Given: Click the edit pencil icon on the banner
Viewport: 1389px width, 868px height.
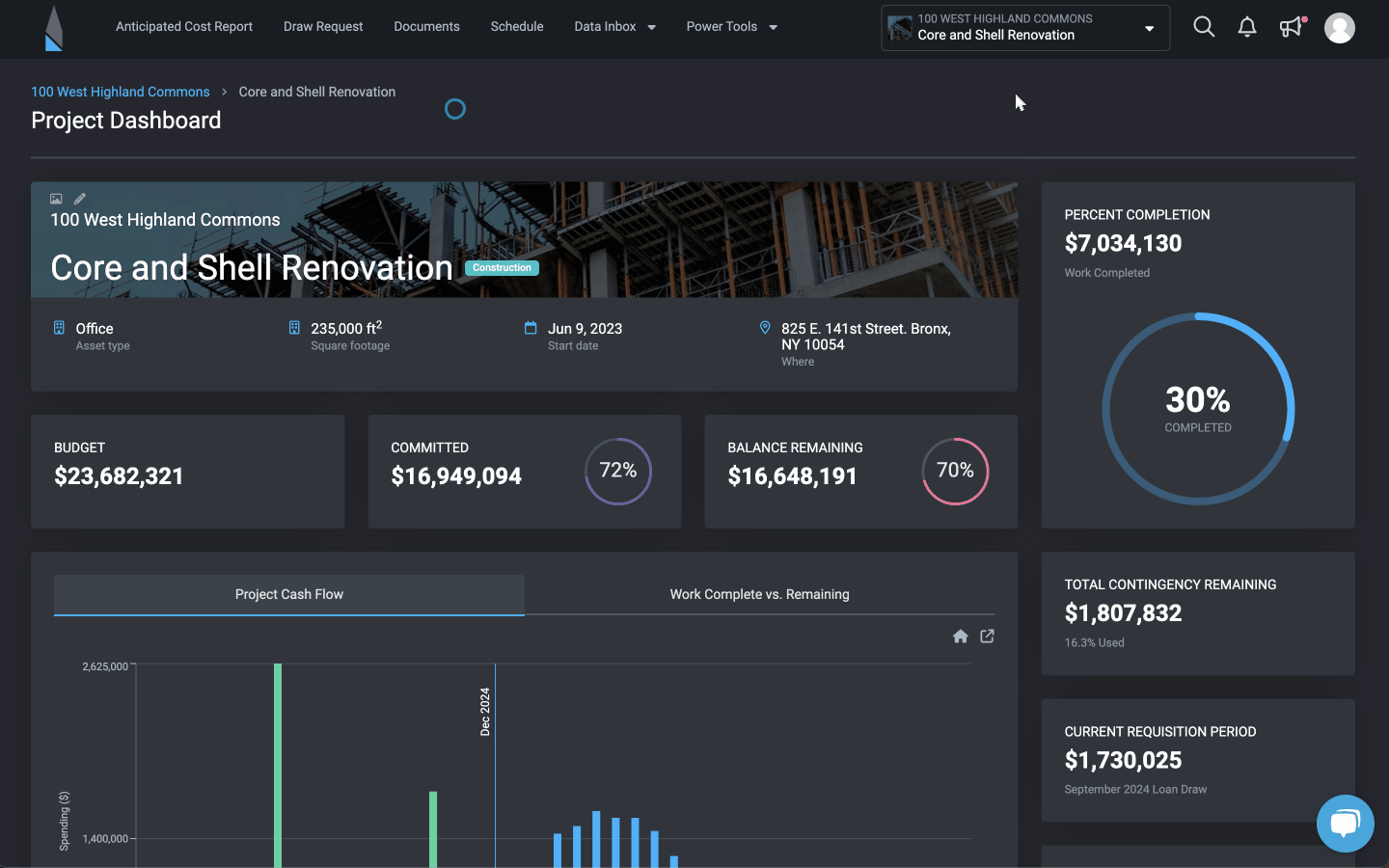Looking at the screenshot, I should [x=80, y=199].
